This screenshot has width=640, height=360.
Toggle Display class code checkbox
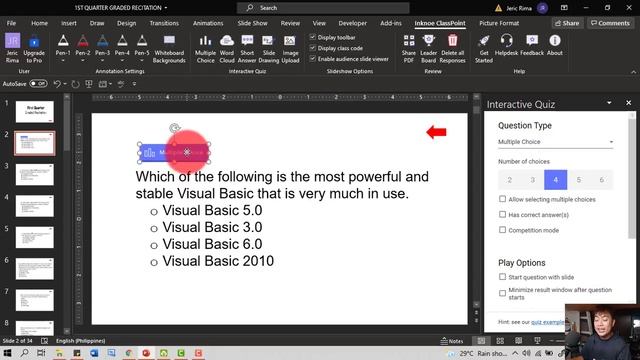(313, 48)
